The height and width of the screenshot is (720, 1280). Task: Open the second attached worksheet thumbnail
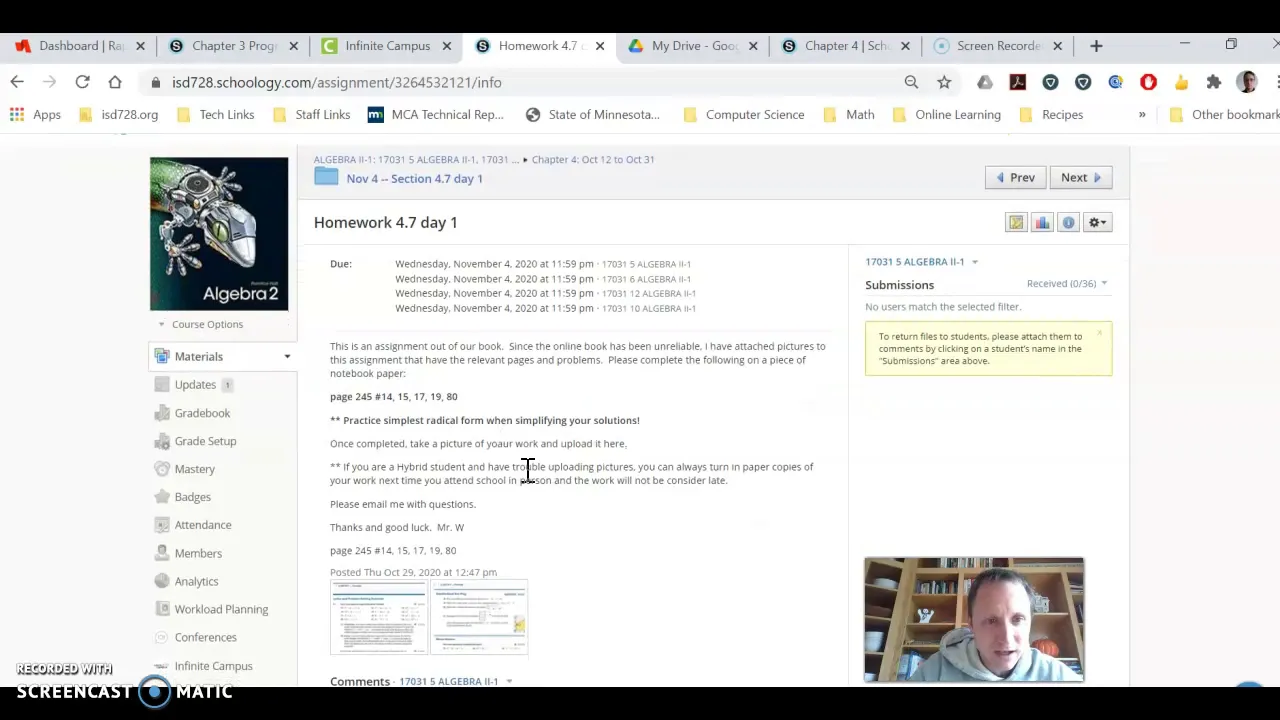pos(480,616)
